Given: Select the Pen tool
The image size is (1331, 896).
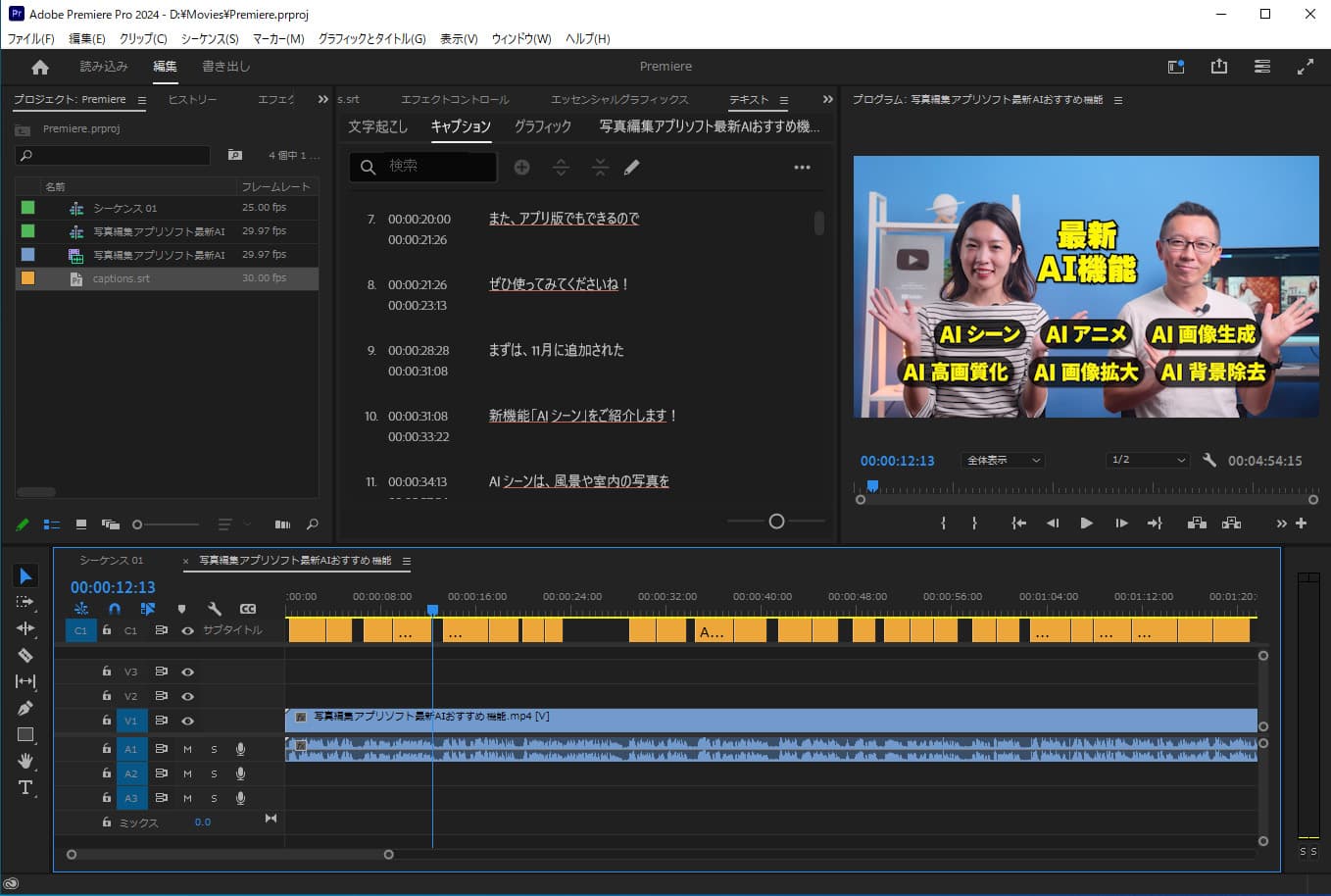Looking at the screenshot, I should point(25,708).
